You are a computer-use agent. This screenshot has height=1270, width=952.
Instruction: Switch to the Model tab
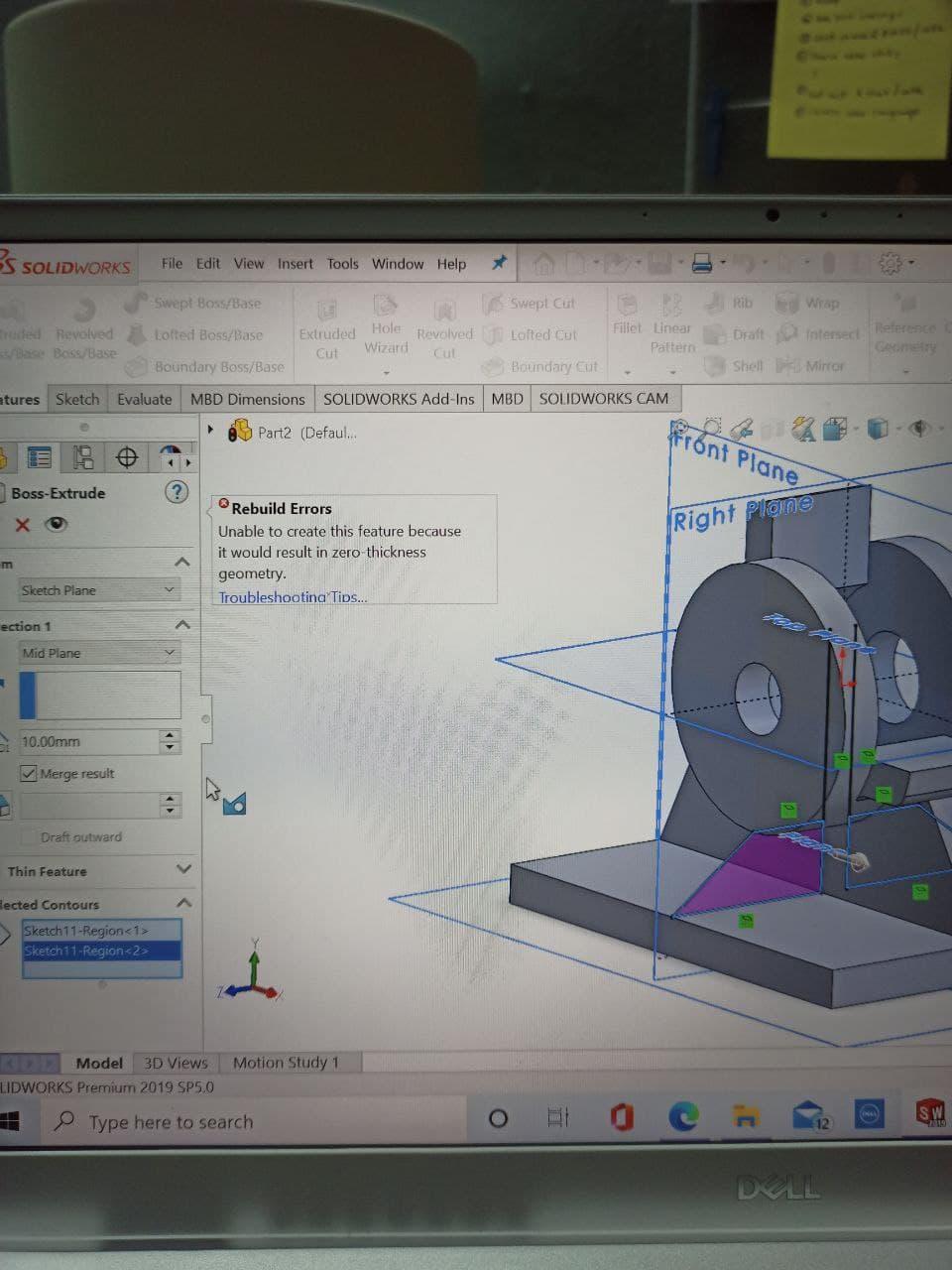click(x=99, y=1063)
